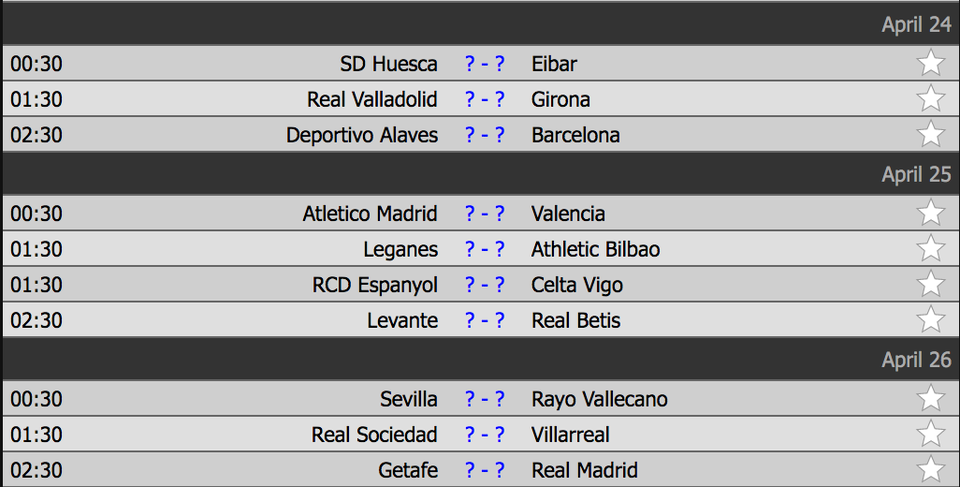Viewport: 960px width, 487px height.
Task: Favorite the Real Valladolid vs Girona match
Action: pyautogui.click(x=930, y=99)
